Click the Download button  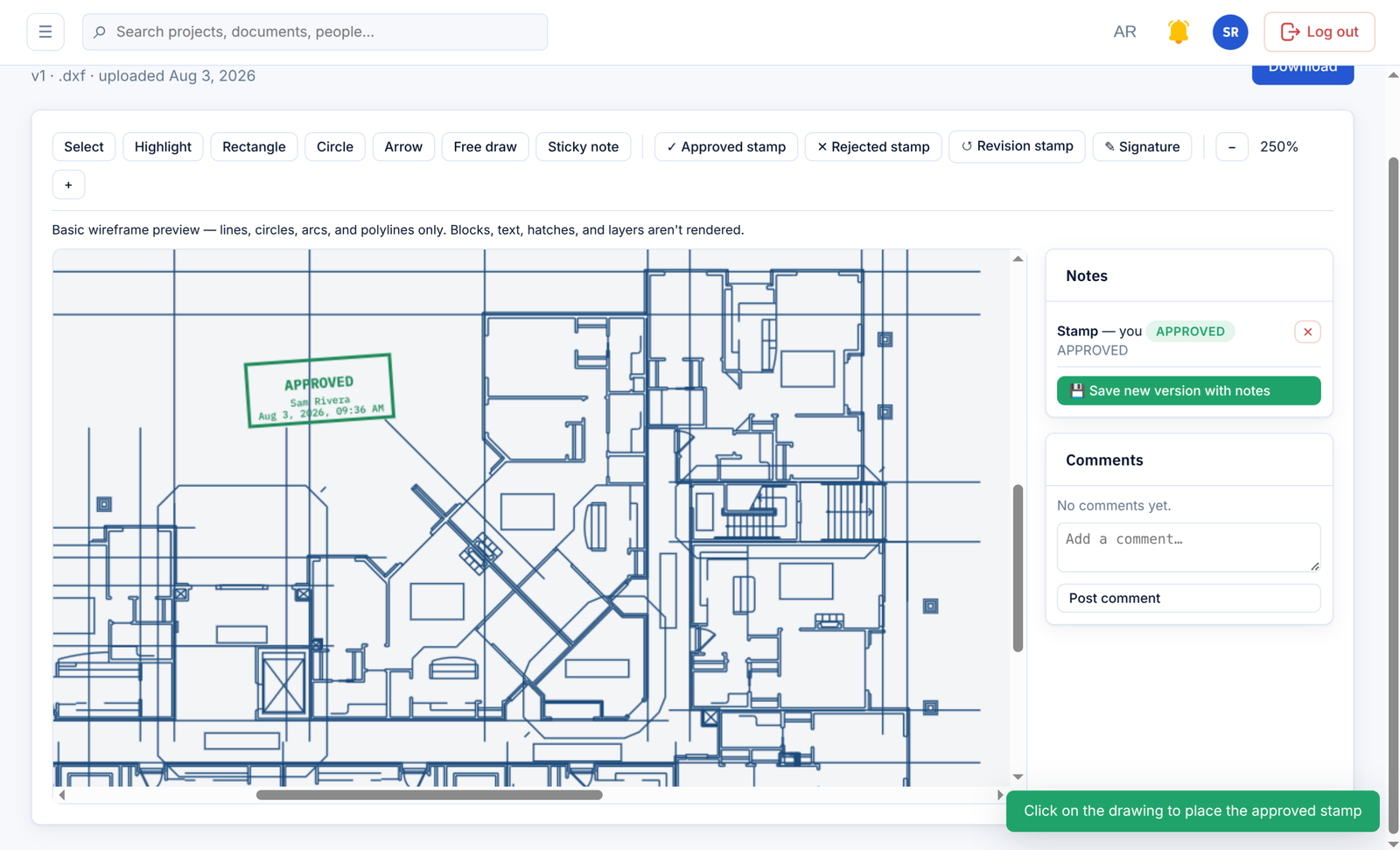point(1303,74)
